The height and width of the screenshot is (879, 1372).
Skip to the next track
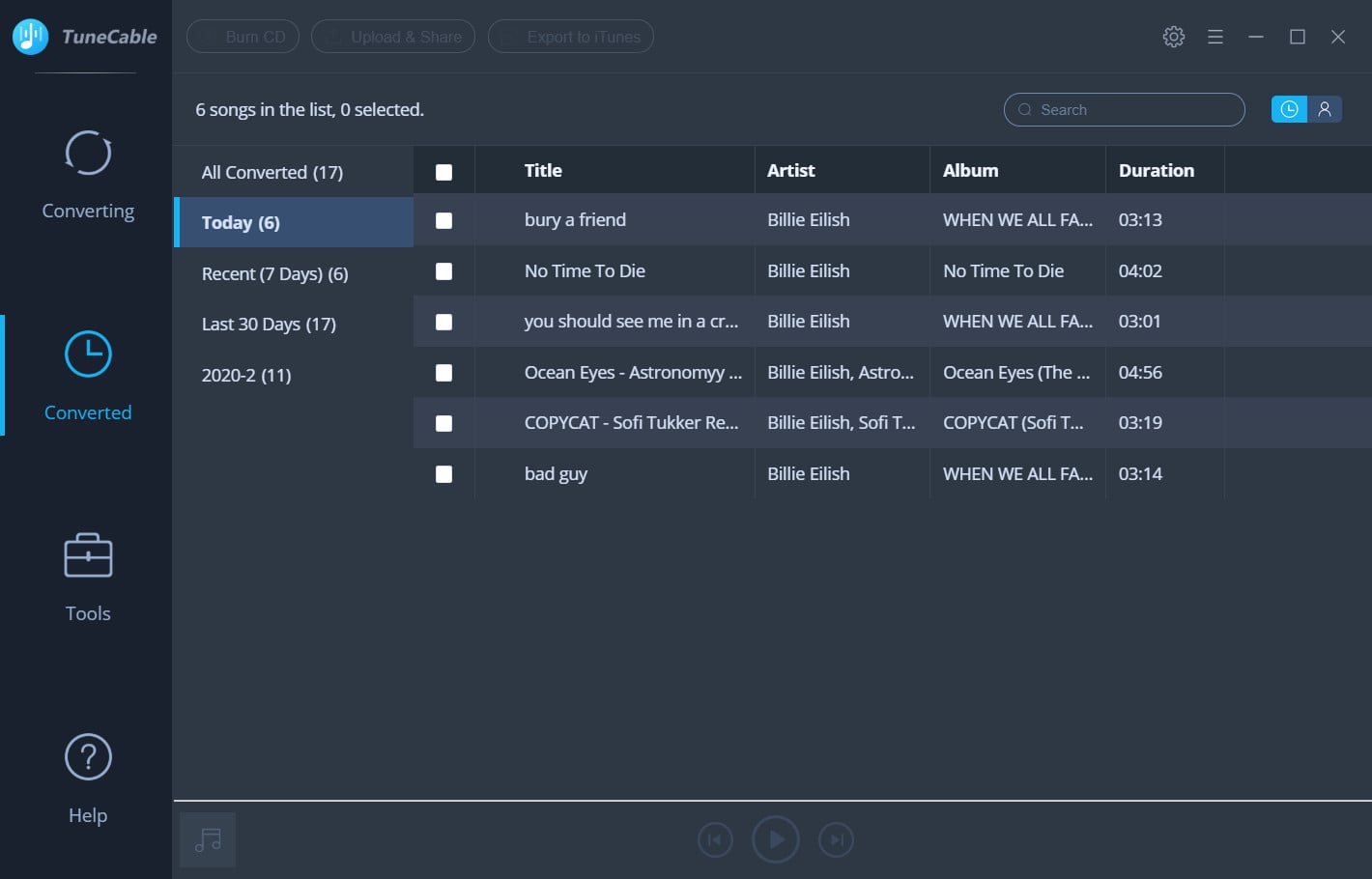tap(837, 839)
